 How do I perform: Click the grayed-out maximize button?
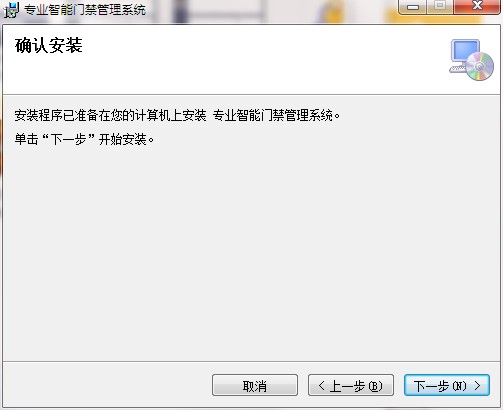pos(440,6)
